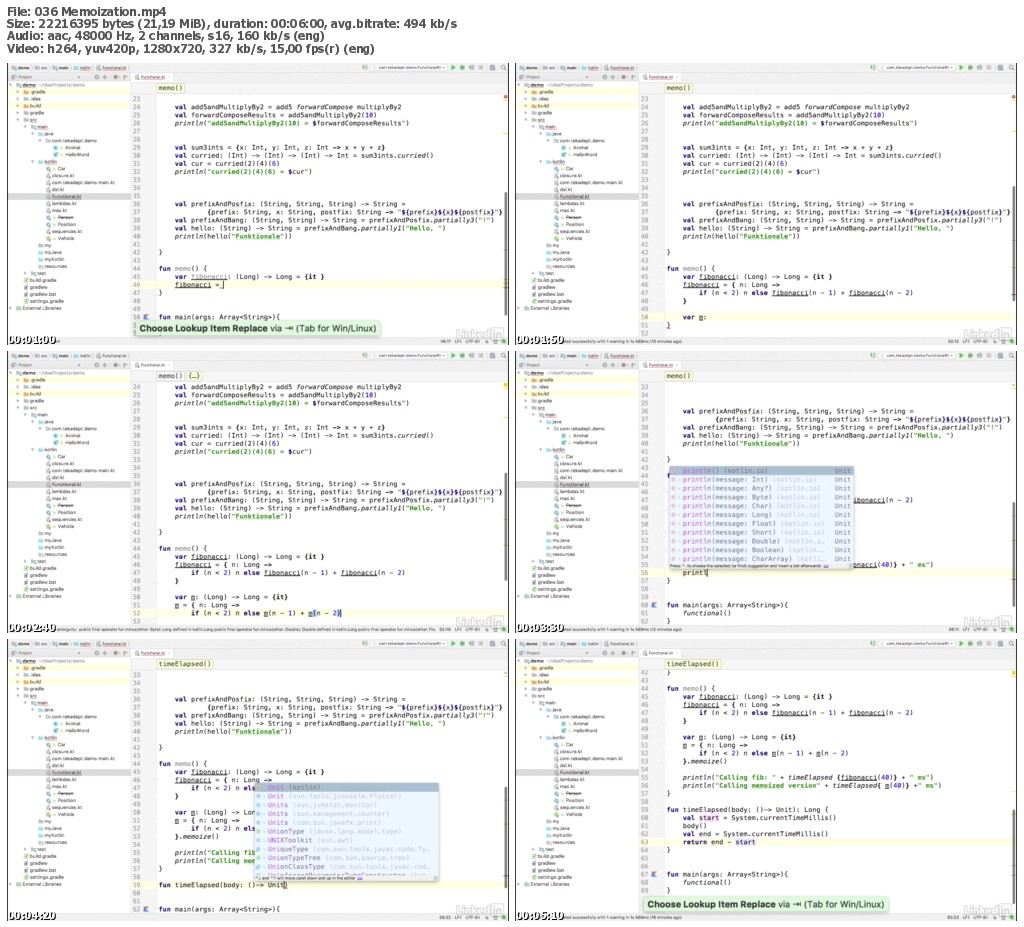
Task: Click Kotlin gutter icon beside main in 00:03:30 frame
Action: point(654,605)
